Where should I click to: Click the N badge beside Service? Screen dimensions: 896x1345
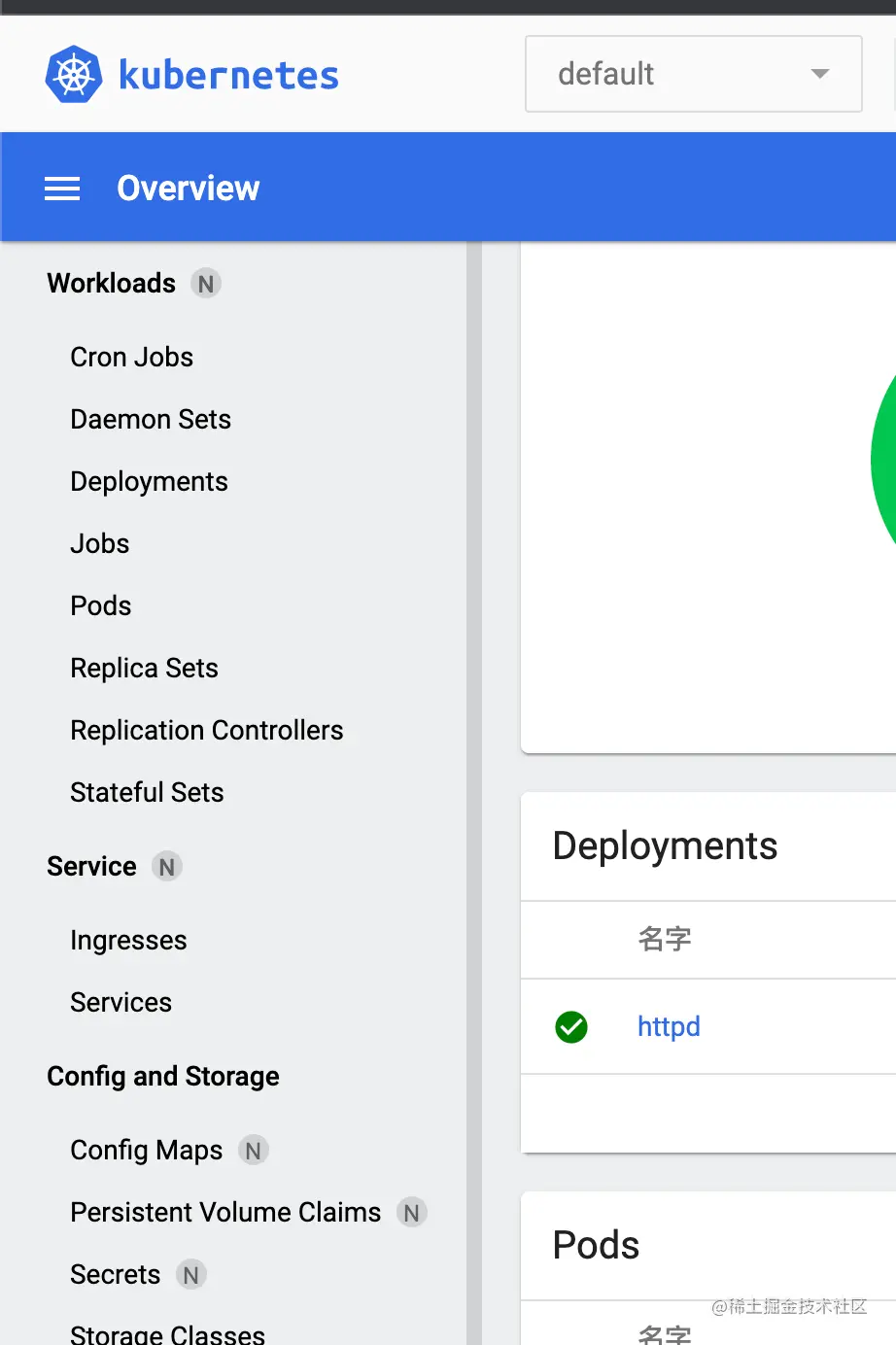[x=167, y=867]
